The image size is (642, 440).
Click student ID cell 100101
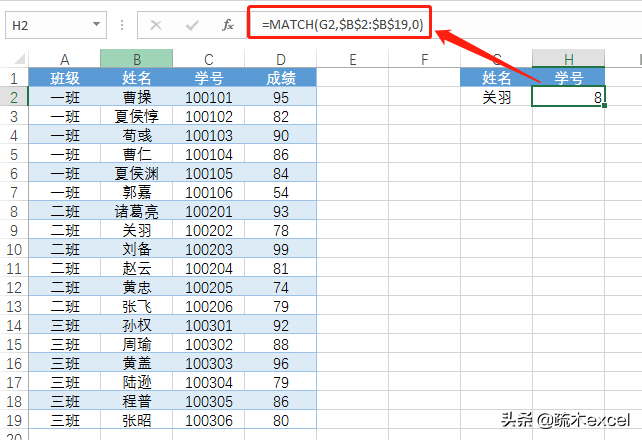point(209,97)
